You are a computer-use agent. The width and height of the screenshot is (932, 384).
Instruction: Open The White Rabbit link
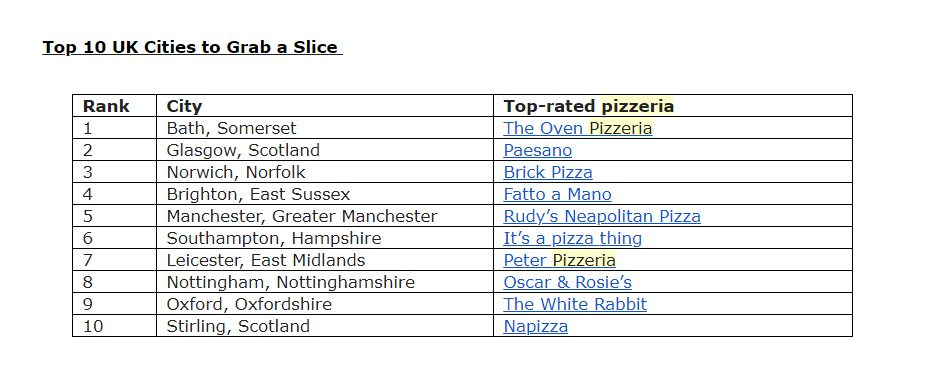coord(575,304)
